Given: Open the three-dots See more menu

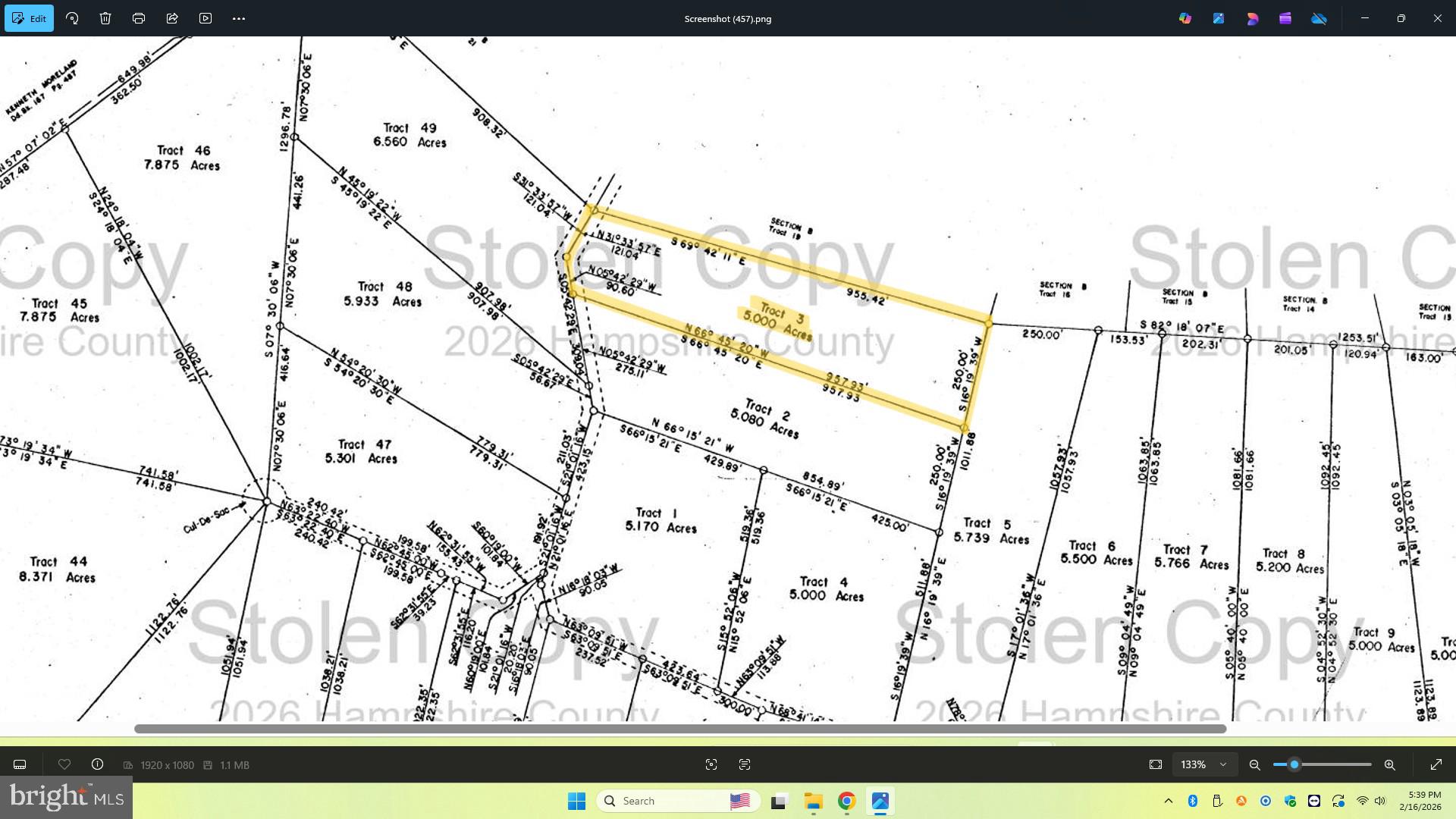Looking at the screenshot, I should 239,18.
